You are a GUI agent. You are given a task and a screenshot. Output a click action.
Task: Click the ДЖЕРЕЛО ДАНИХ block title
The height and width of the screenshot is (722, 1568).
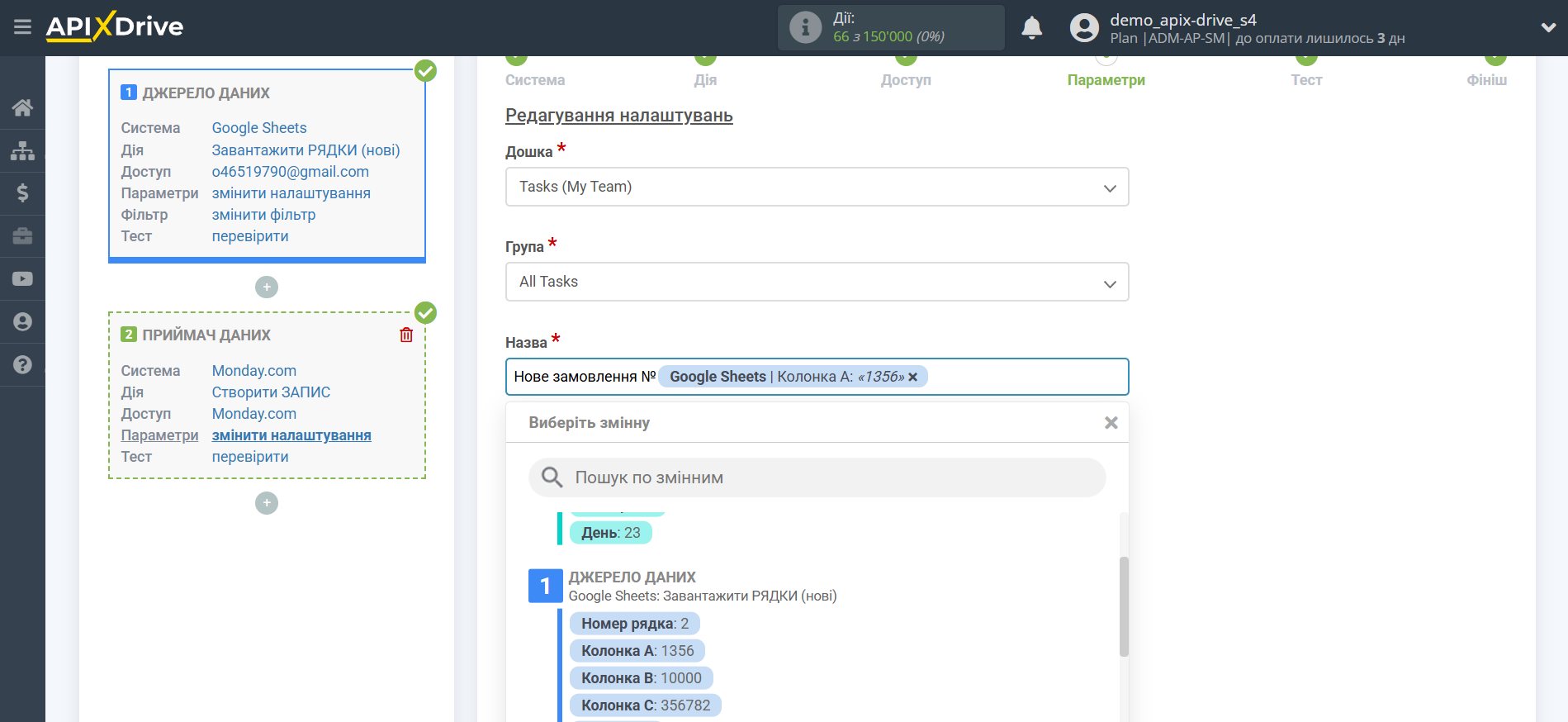(206, 93)
